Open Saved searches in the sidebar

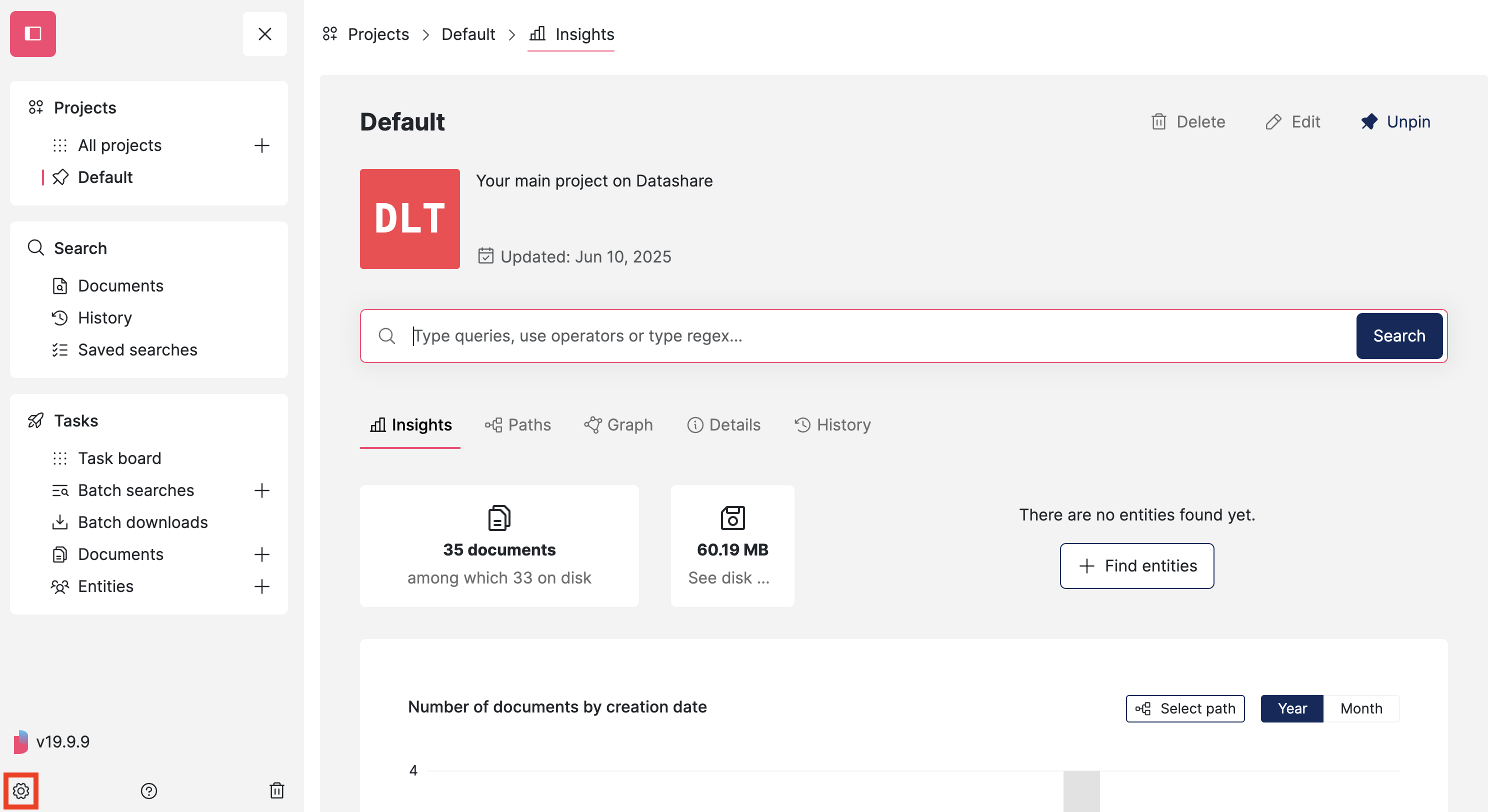click(137, 349)
